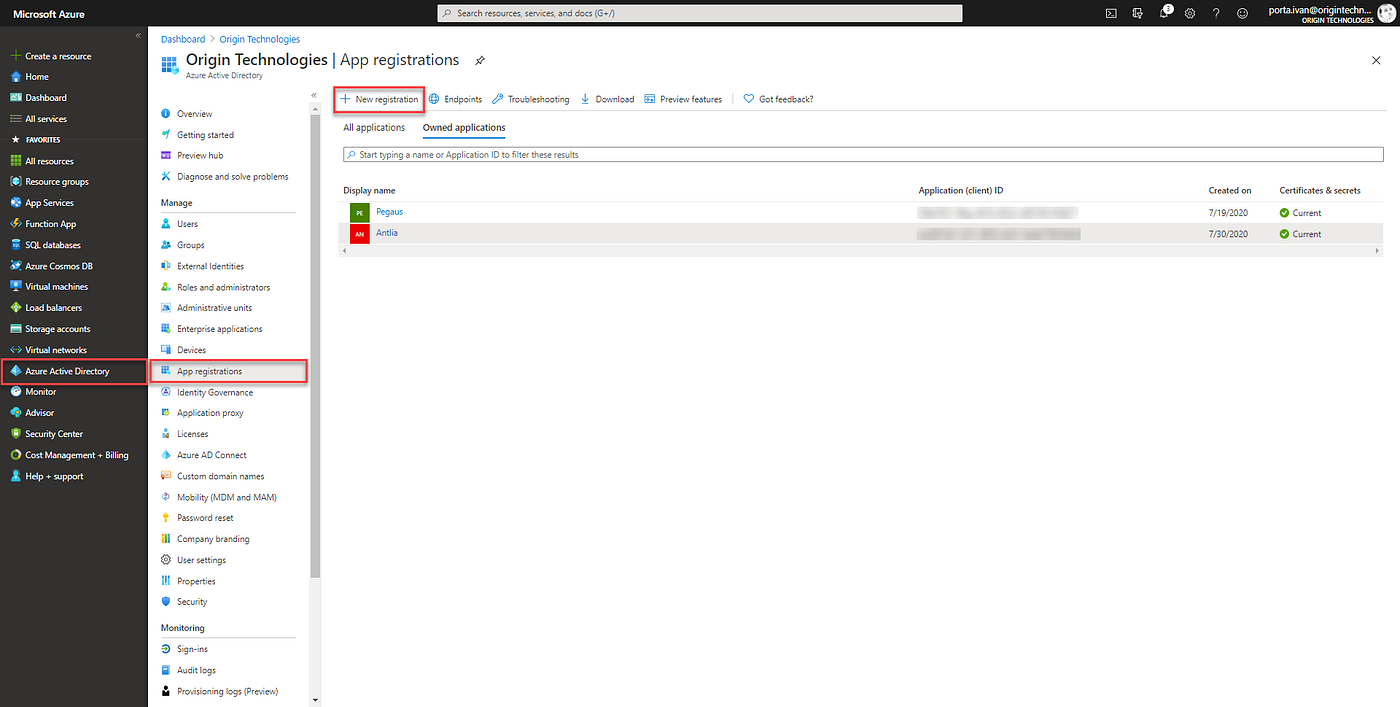Pin App registrations blade to dashboard
The width and height of the screenshot is (1400, 707).
[479, 60]
